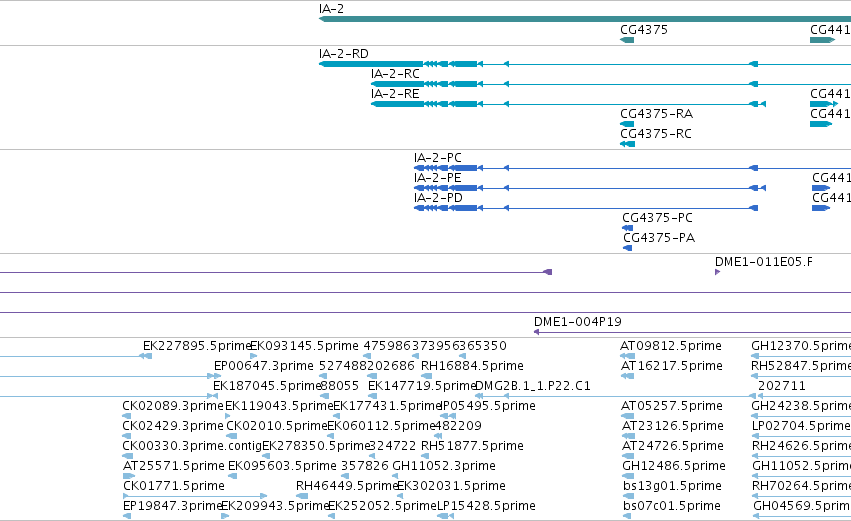
Task: Click the EK060112.5prime EST label
Action: (x=381, y=427)
